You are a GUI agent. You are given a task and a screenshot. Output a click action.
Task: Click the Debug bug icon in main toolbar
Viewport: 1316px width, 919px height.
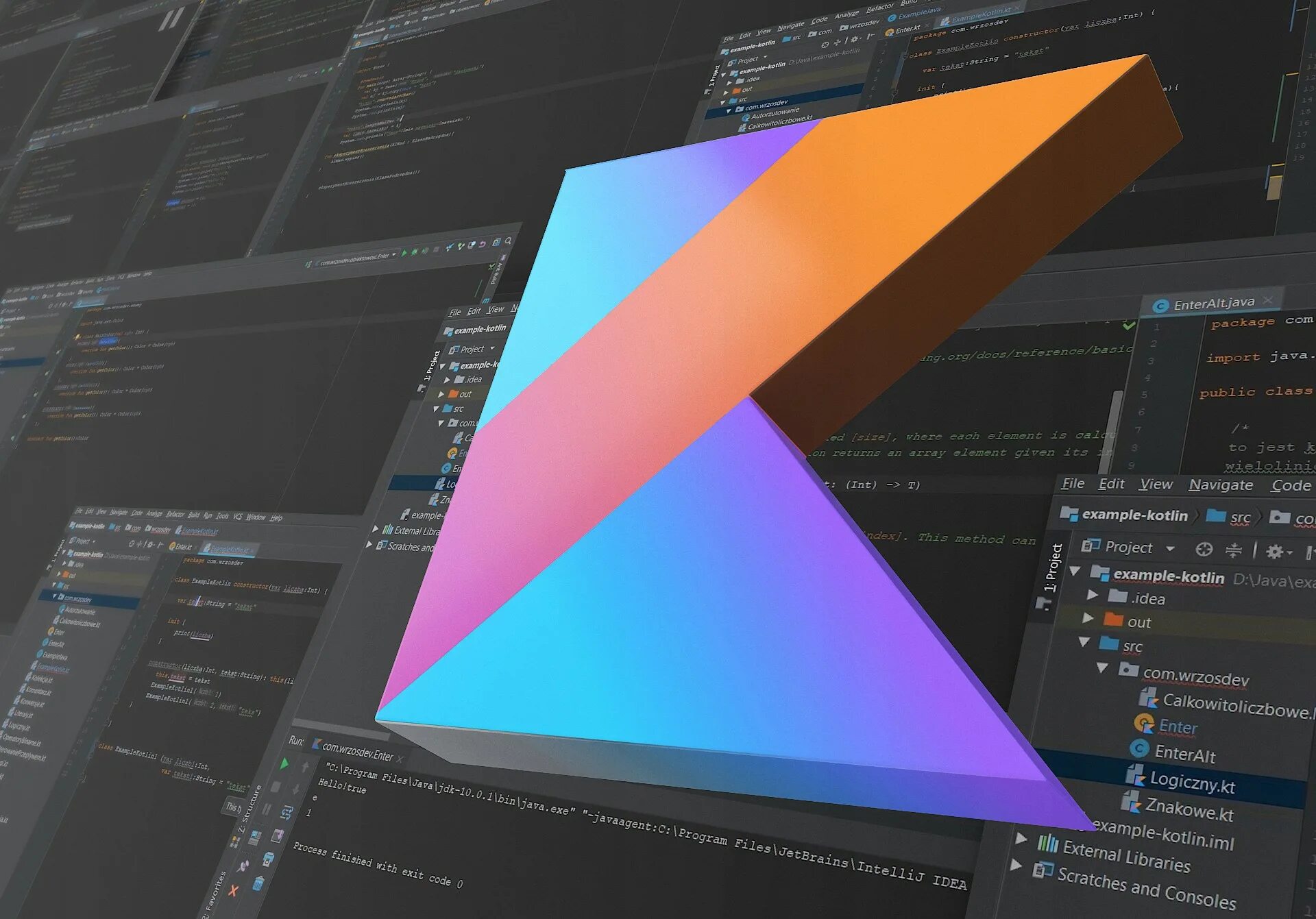click(x=414, y=252)
